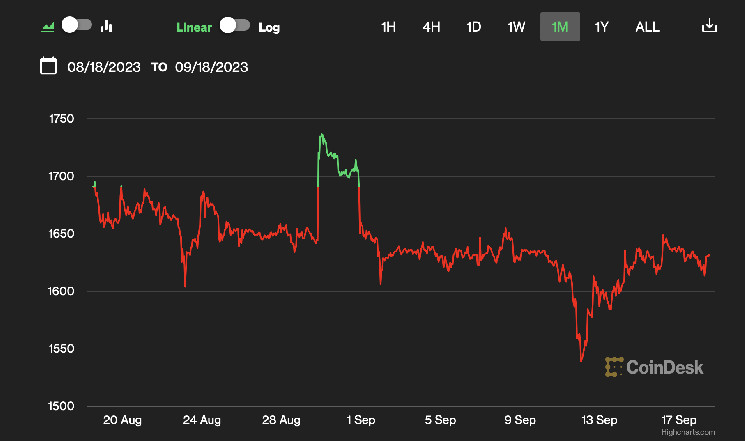Select the Linear scale label
Image resolution: width=745 pixels, height=441 pixels.
[194, 27]
